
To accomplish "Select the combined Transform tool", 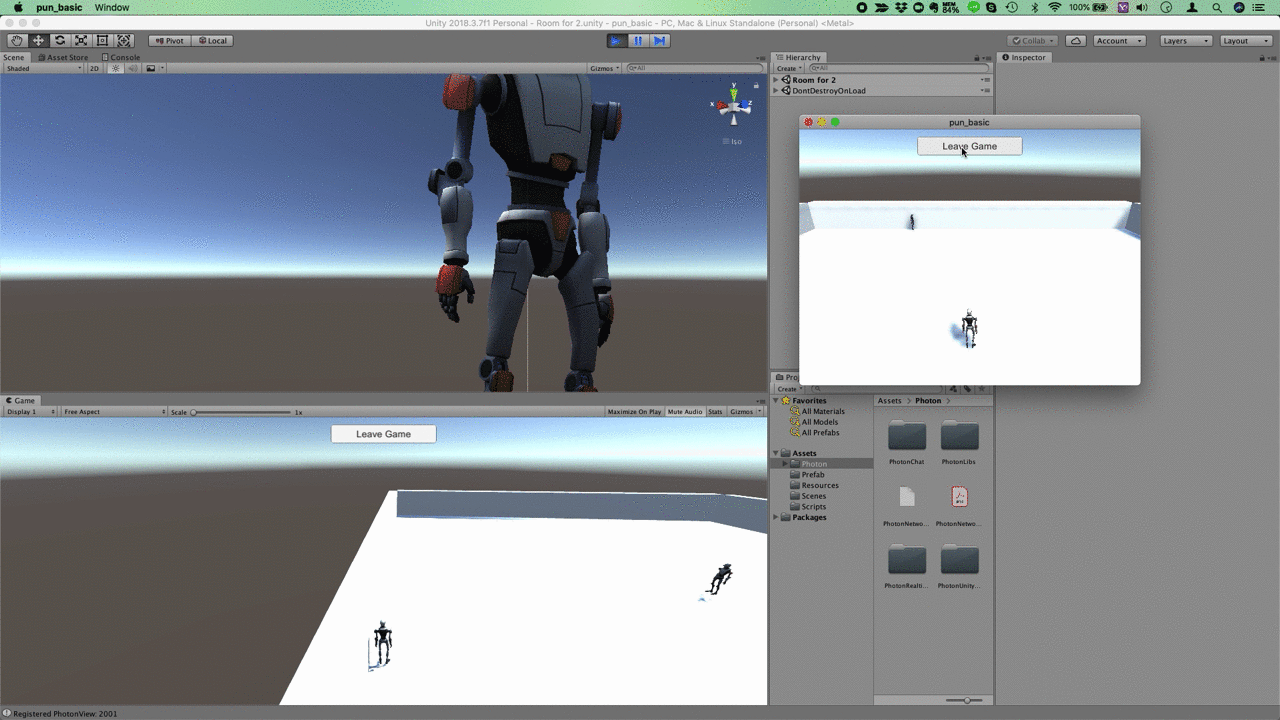I will [x=124, y=41].
